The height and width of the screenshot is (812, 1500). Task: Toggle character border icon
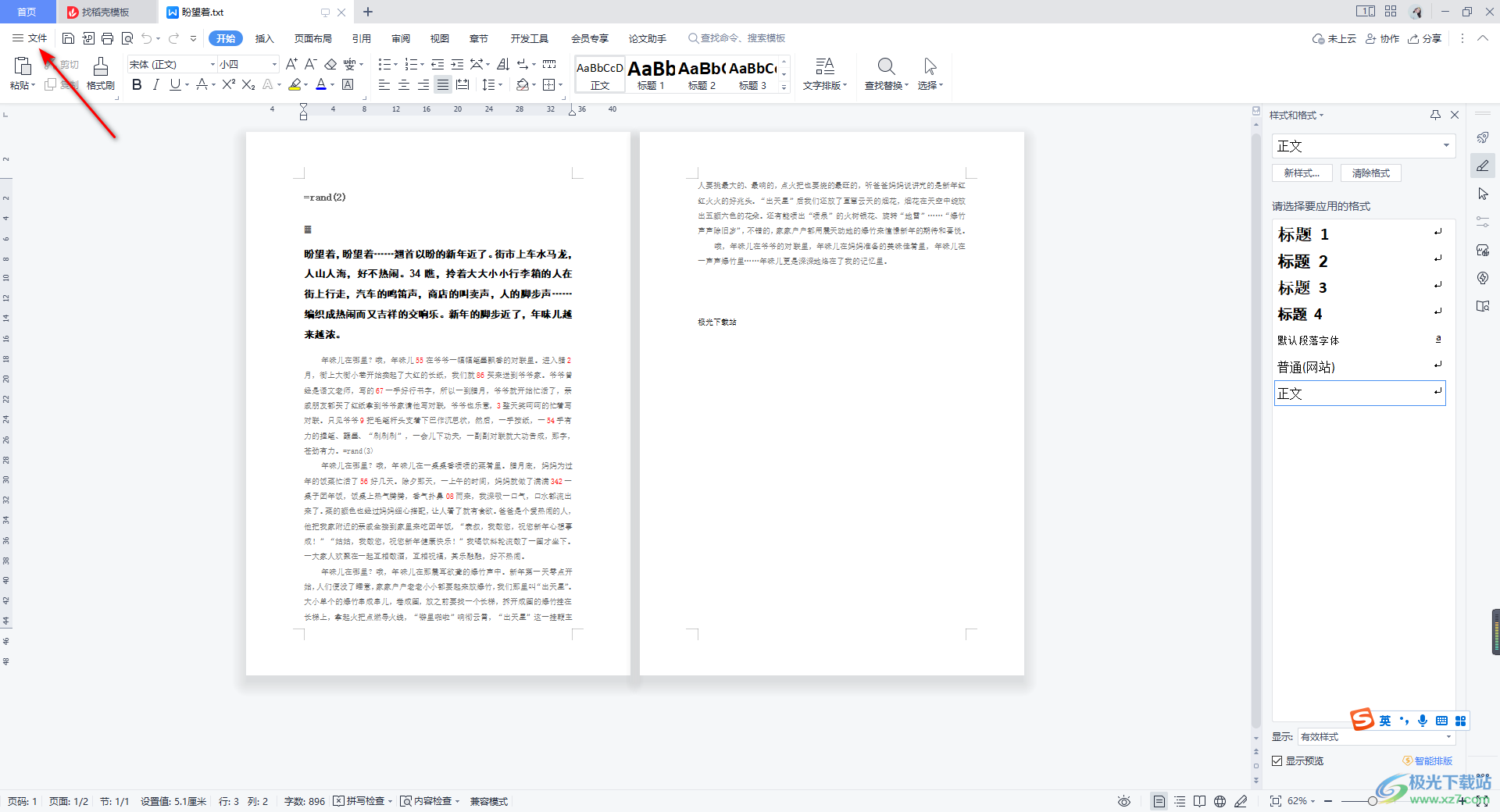tap(348, 84)
